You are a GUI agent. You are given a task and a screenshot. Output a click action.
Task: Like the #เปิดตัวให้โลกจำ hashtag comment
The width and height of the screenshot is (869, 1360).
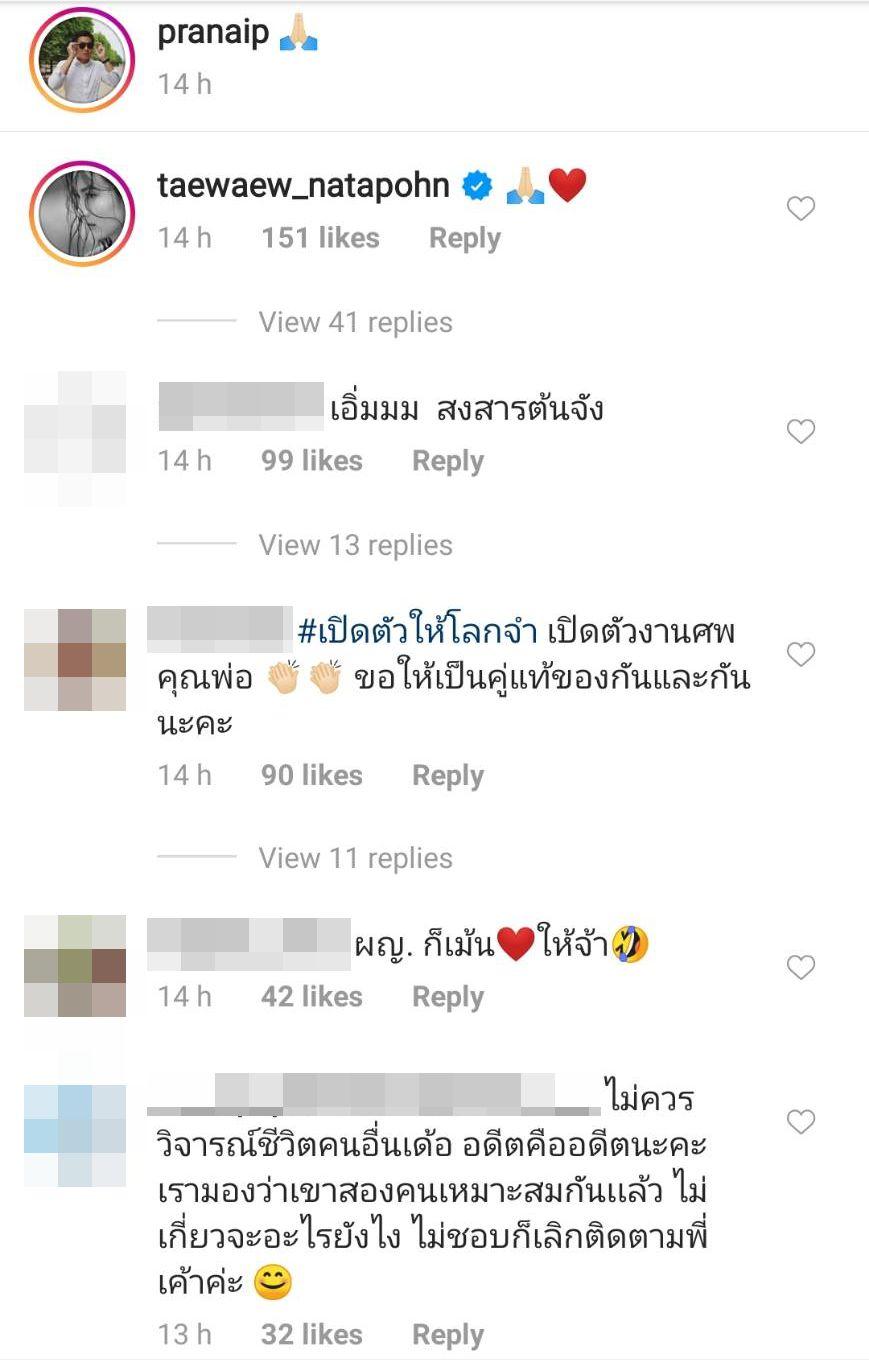pos(801,654)
